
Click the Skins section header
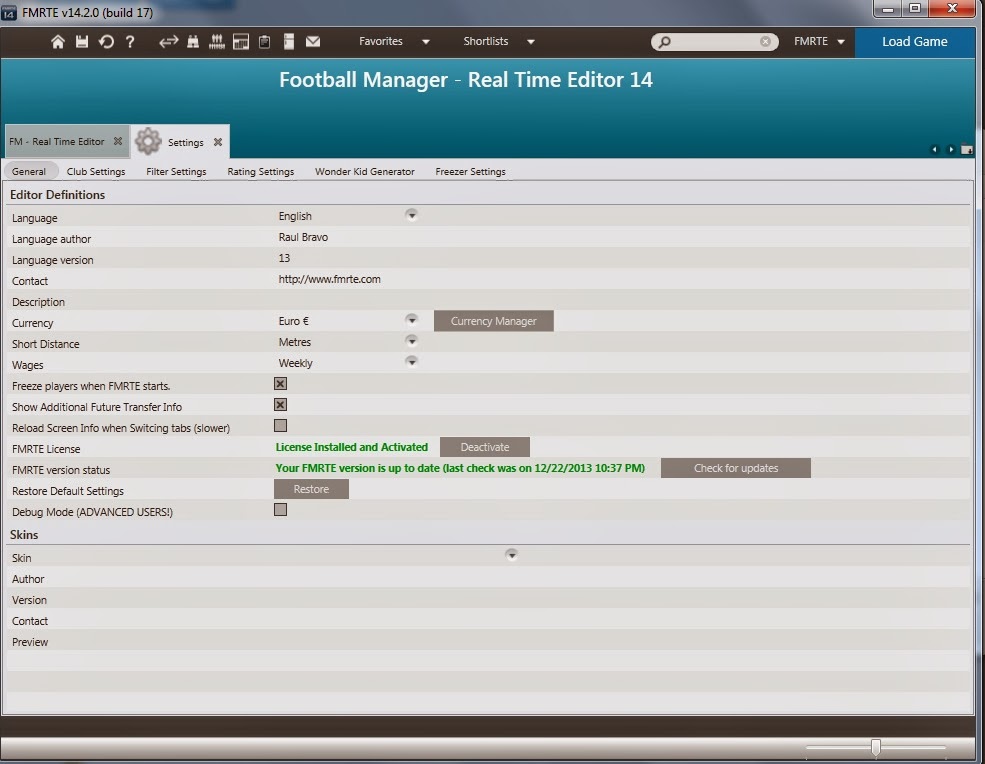(x=24, y=535)
